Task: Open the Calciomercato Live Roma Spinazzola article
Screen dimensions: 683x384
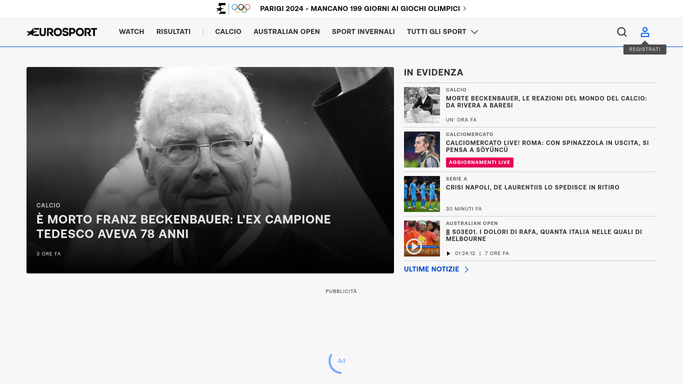Action: (x=547, y=146)
